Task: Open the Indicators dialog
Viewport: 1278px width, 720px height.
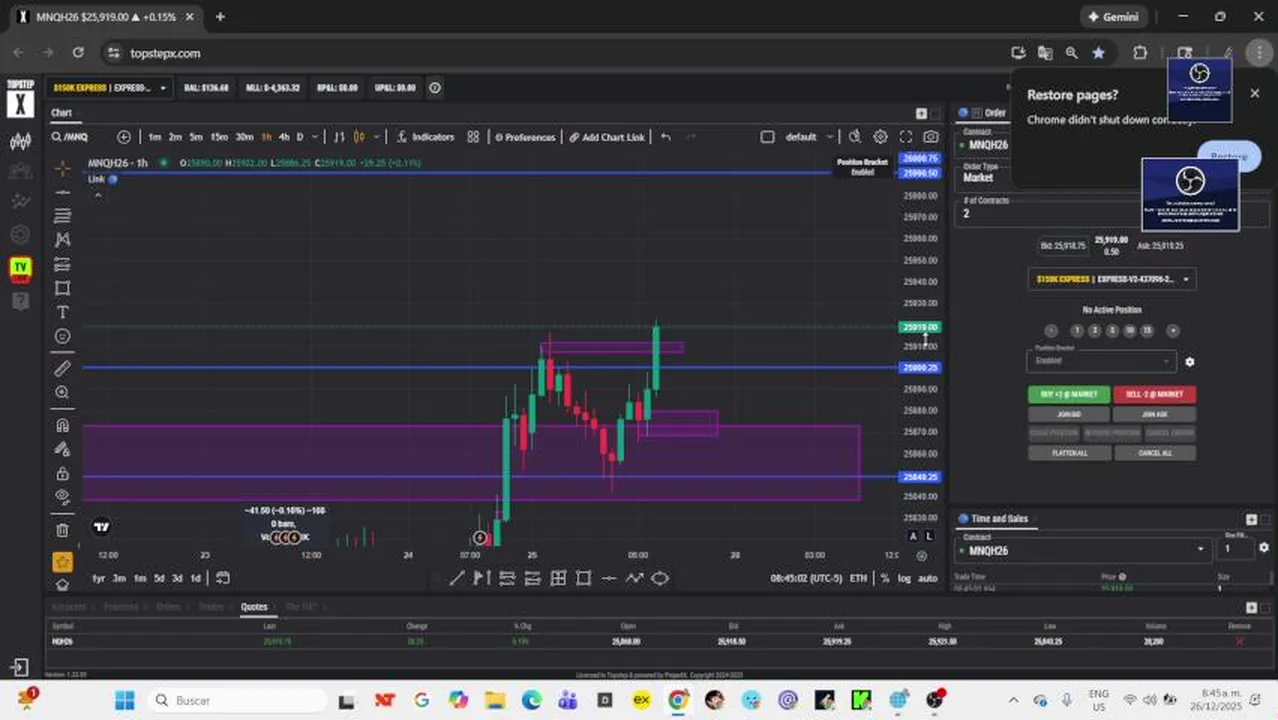Action: coord(425,137)
